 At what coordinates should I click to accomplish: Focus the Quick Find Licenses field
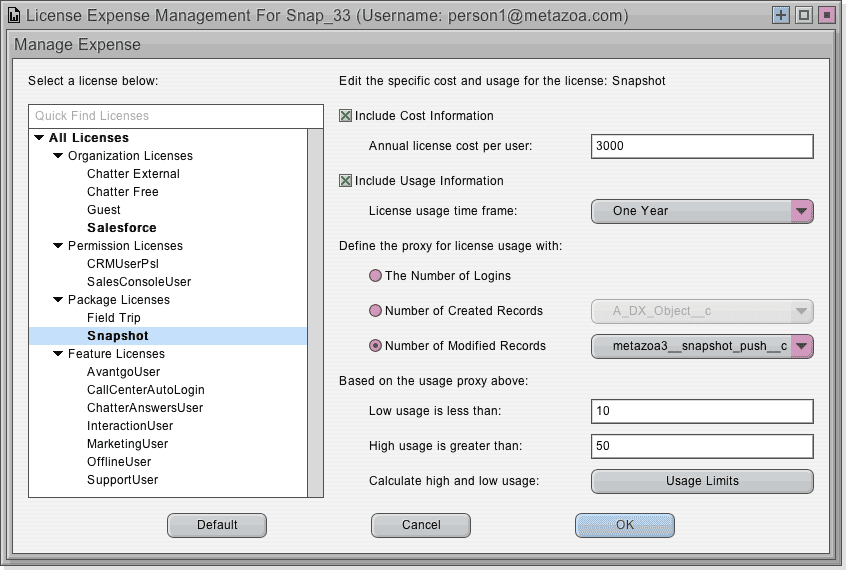(176, 116)
